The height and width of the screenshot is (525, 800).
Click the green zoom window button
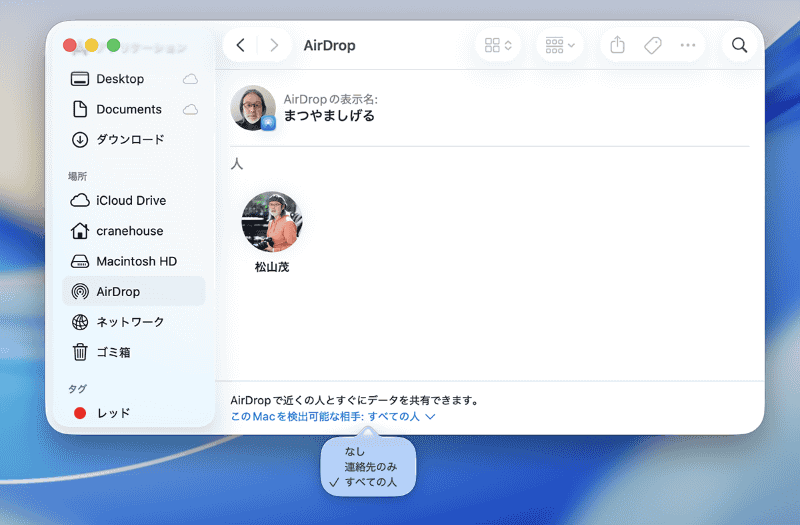pyautogui.click(x=114, y=45)
